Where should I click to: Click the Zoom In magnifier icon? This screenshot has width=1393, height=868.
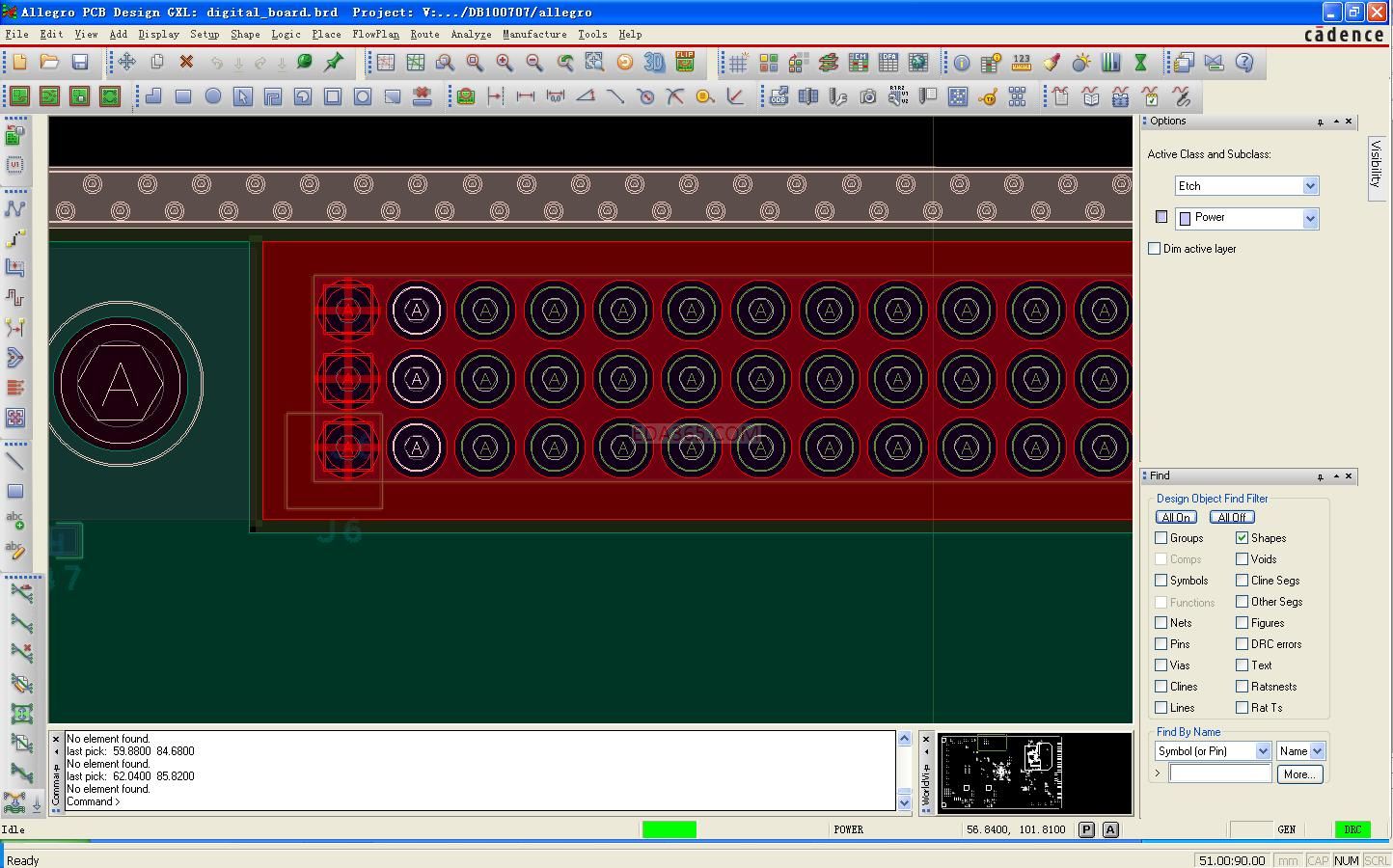(x=505, y=63)
